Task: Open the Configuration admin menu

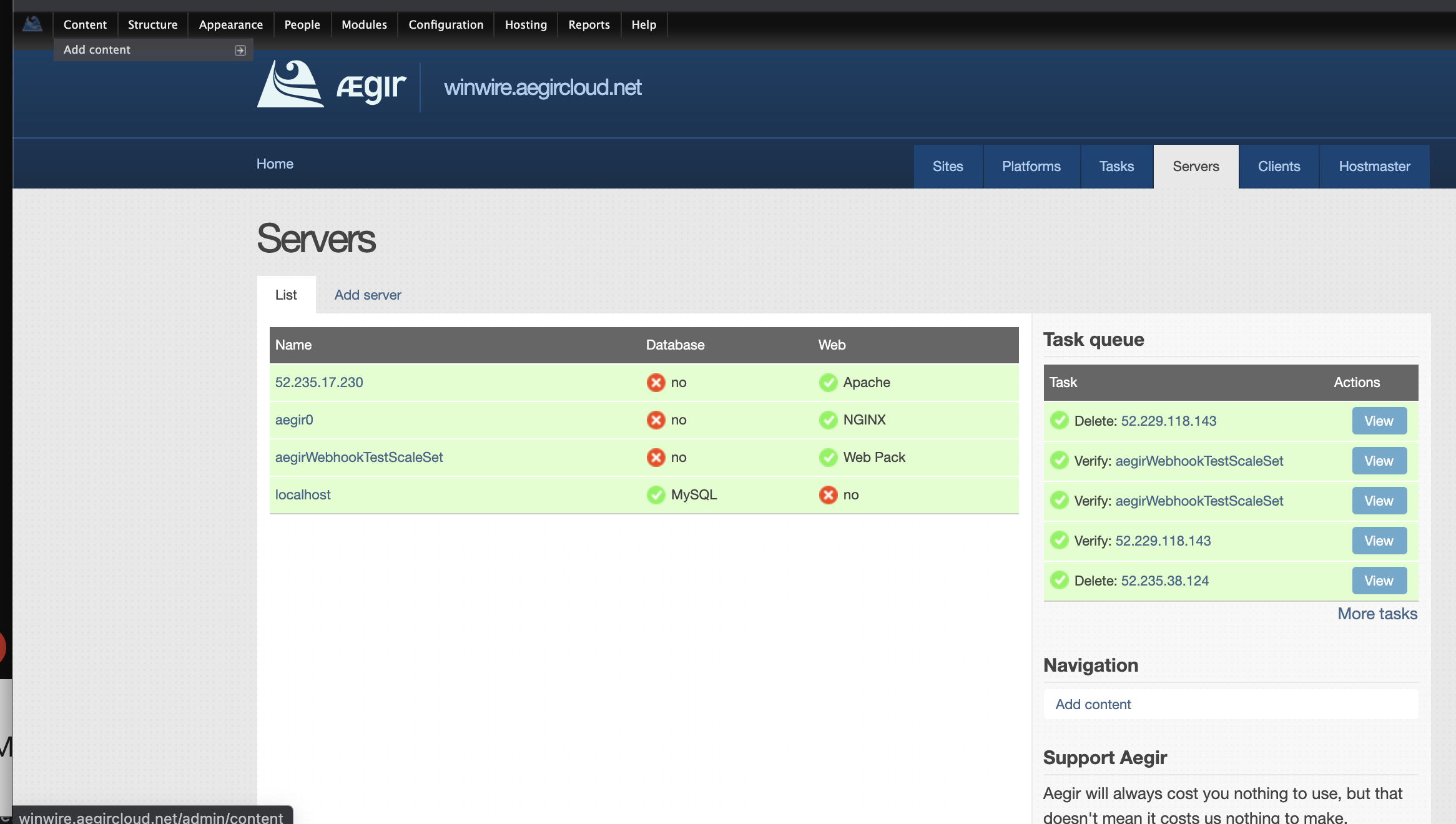Action: (x=446, y=24)
